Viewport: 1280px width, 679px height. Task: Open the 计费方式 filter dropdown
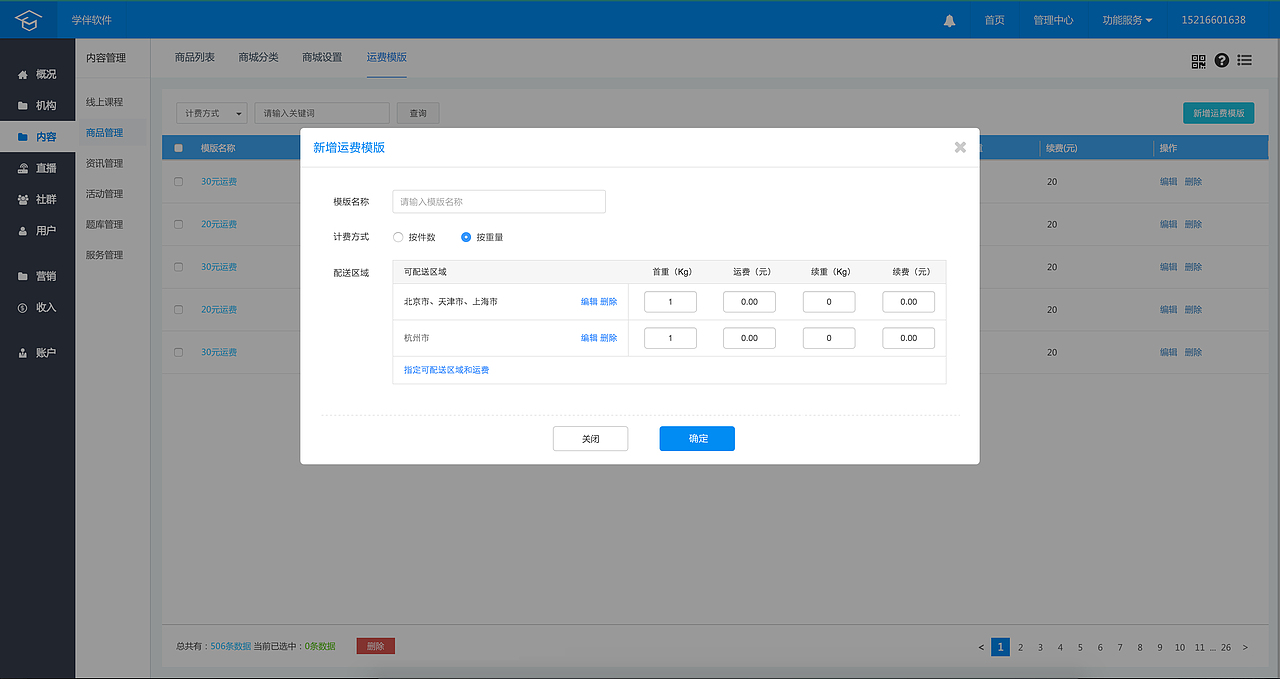211,113
